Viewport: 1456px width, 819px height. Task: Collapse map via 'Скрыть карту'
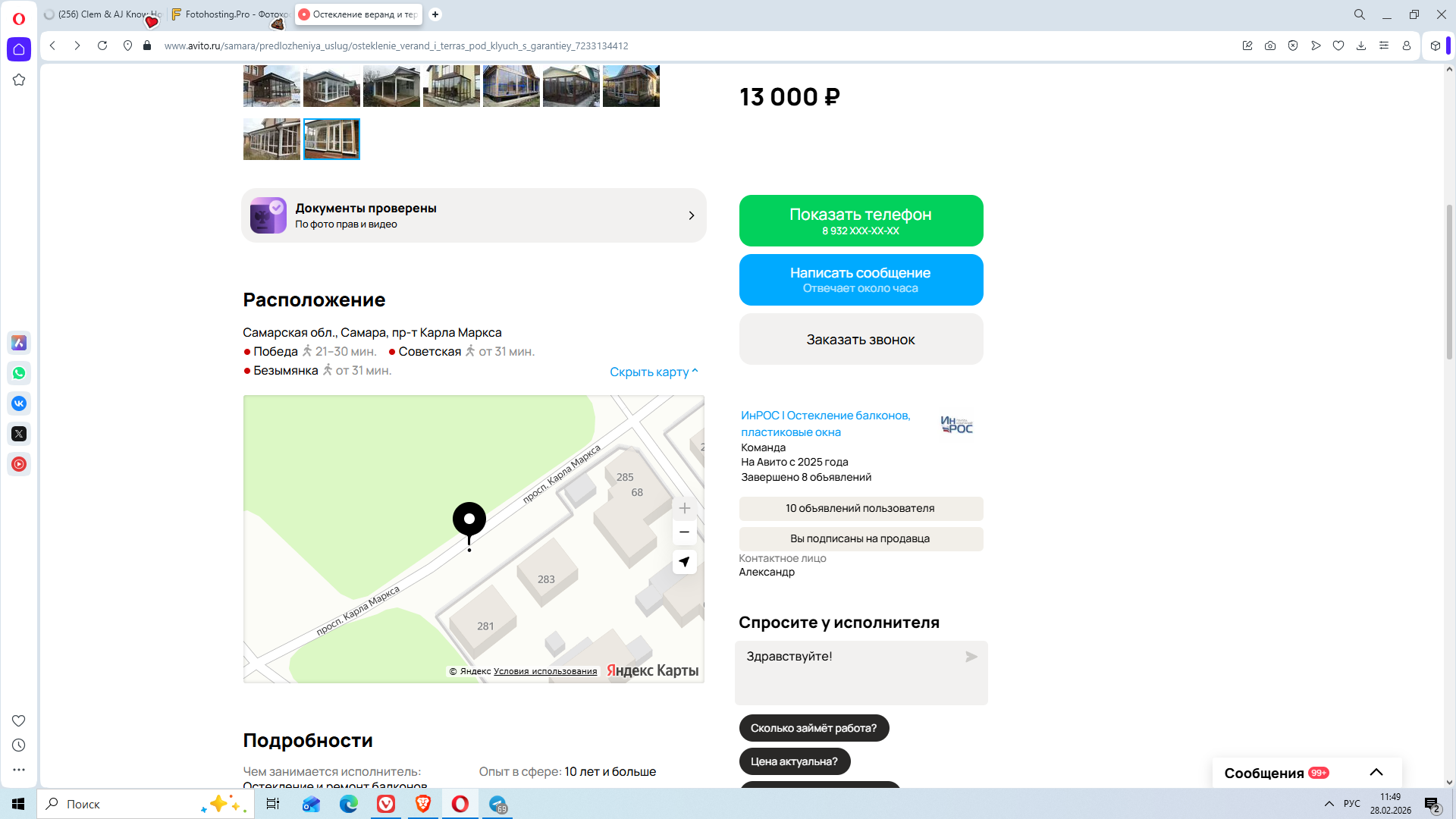(653, 372)
